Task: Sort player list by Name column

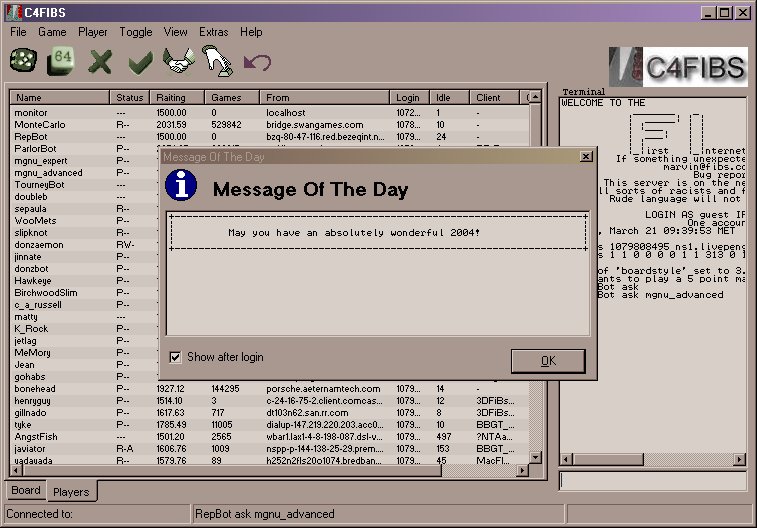Action: (60, 98)
